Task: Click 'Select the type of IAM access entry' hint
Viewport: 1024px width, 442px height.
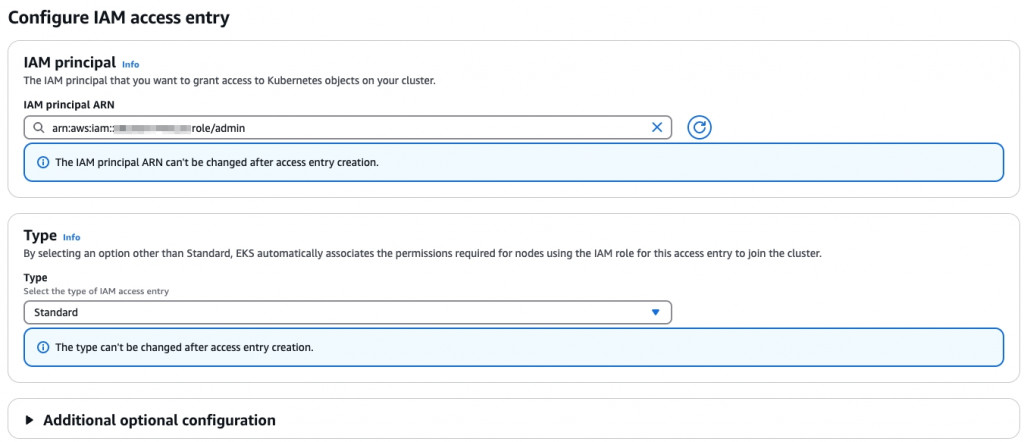Action: click(x=96, y=290)
